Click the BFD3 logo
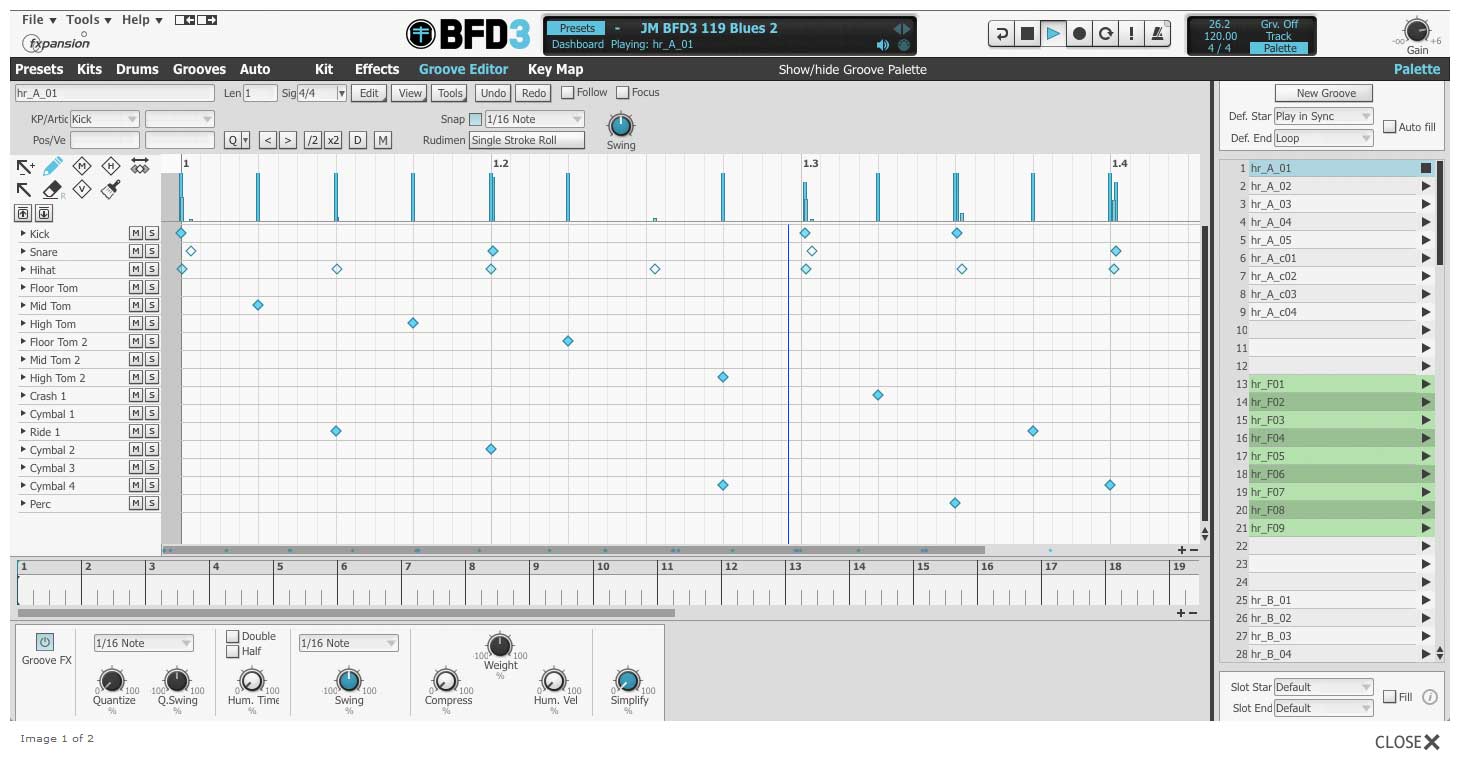Screen dimensions: 1459x760 click(468, 35)
